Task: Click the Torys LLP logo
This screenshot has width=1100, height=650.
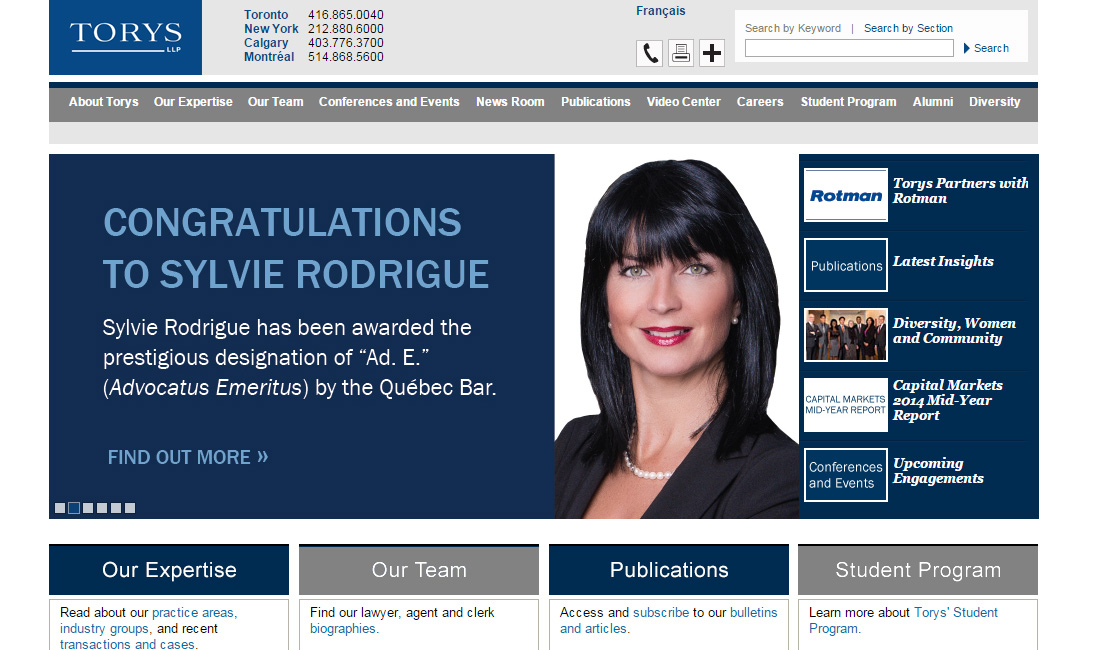Action: click(x=126, y=37)
